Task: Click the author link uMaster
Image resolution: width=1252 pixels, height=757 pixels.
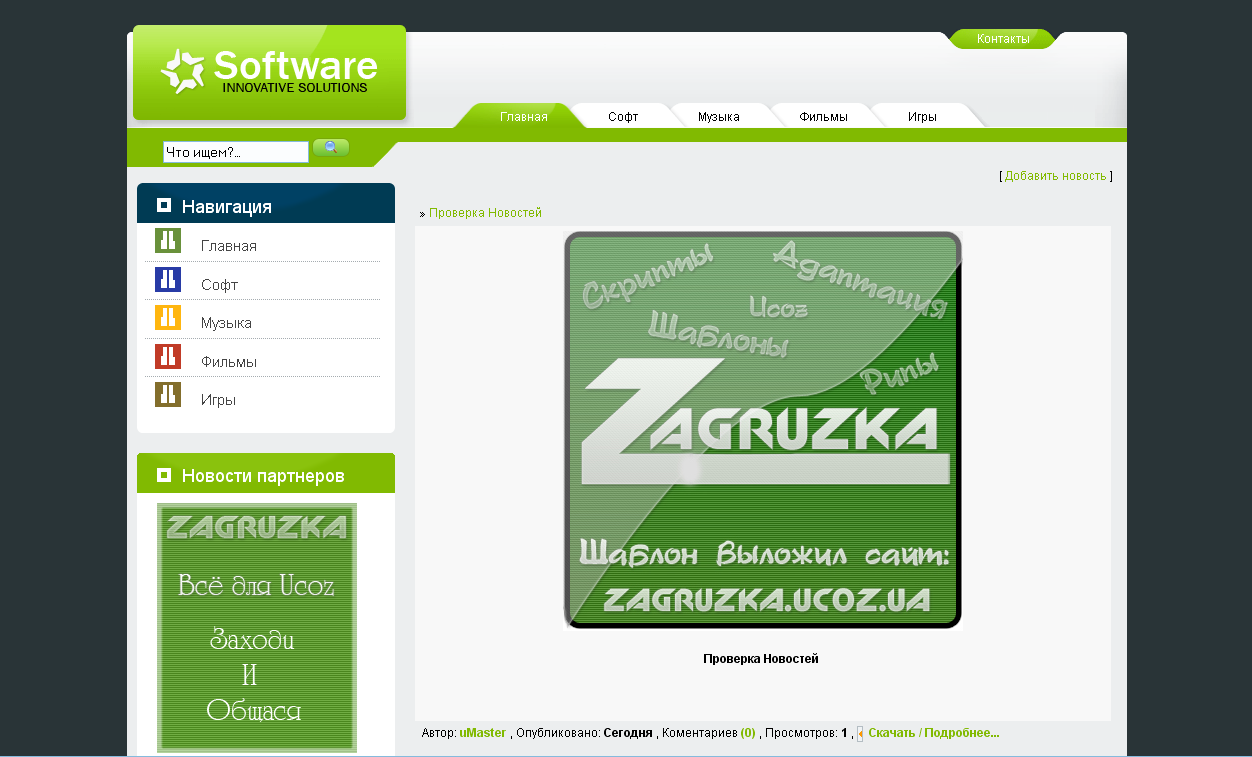Action: [x=483, y=733]
